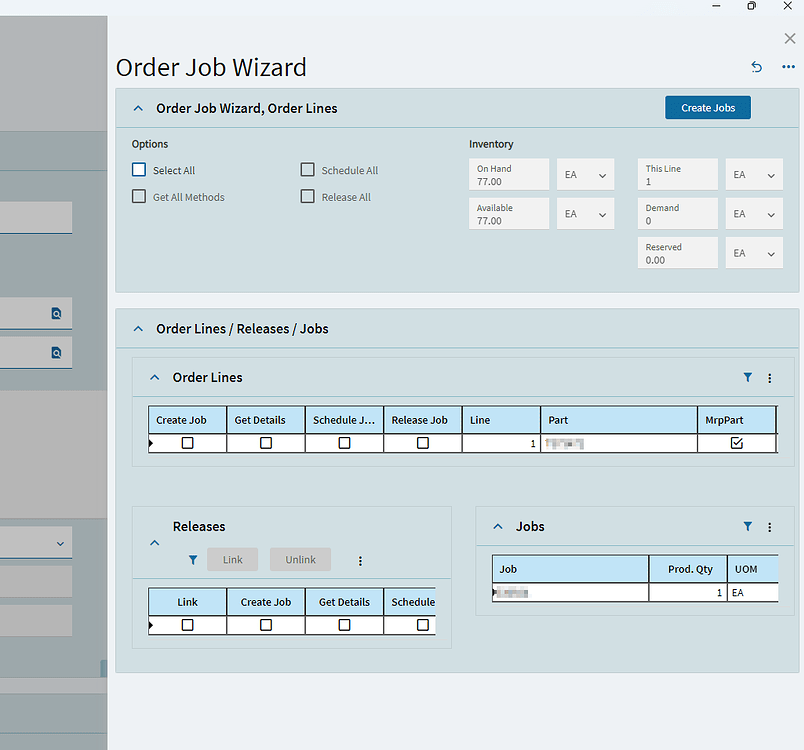Open the Releases filter icon

(193, 560)
